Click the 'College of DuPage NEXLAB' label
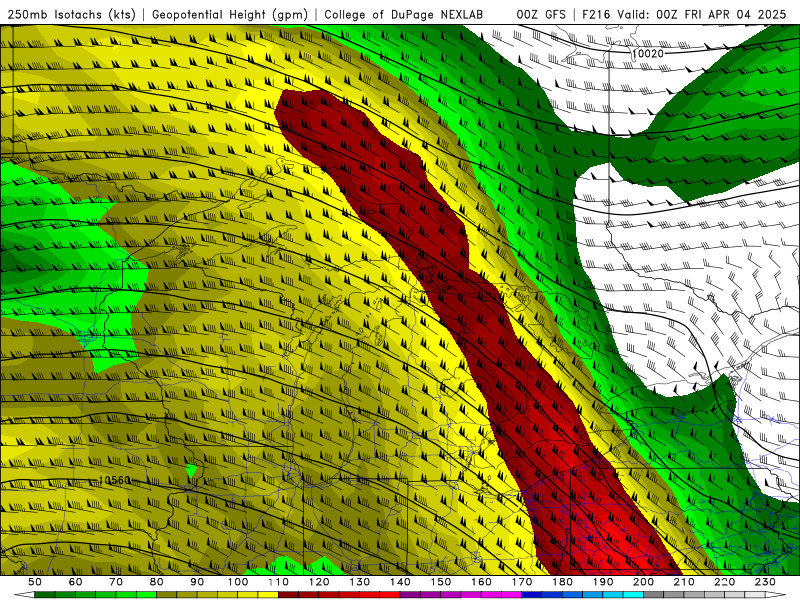 tap(404, 15)
